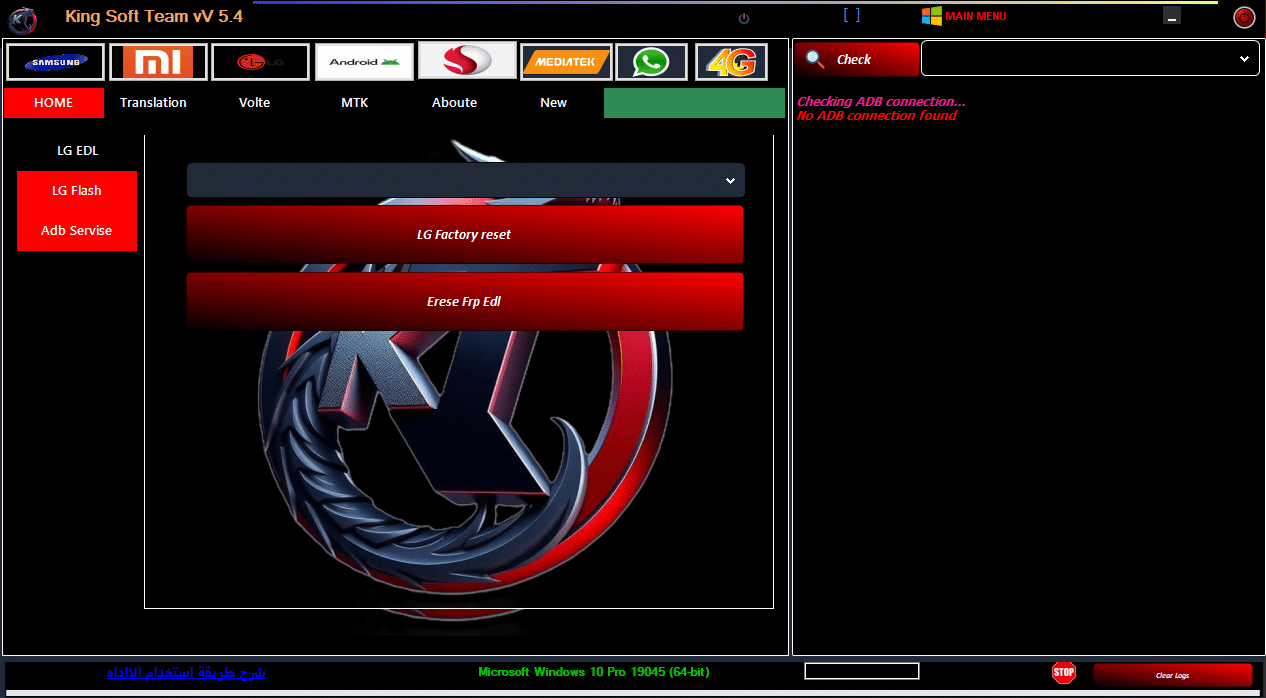This screenshot has width=1266, height=698.
Task: Select the 4G tools icon
Action: tap(729, 61)
